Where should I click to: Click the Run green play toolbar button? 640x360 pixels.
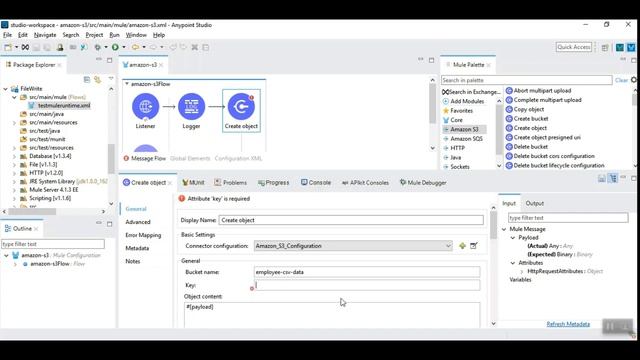(115, 47)
